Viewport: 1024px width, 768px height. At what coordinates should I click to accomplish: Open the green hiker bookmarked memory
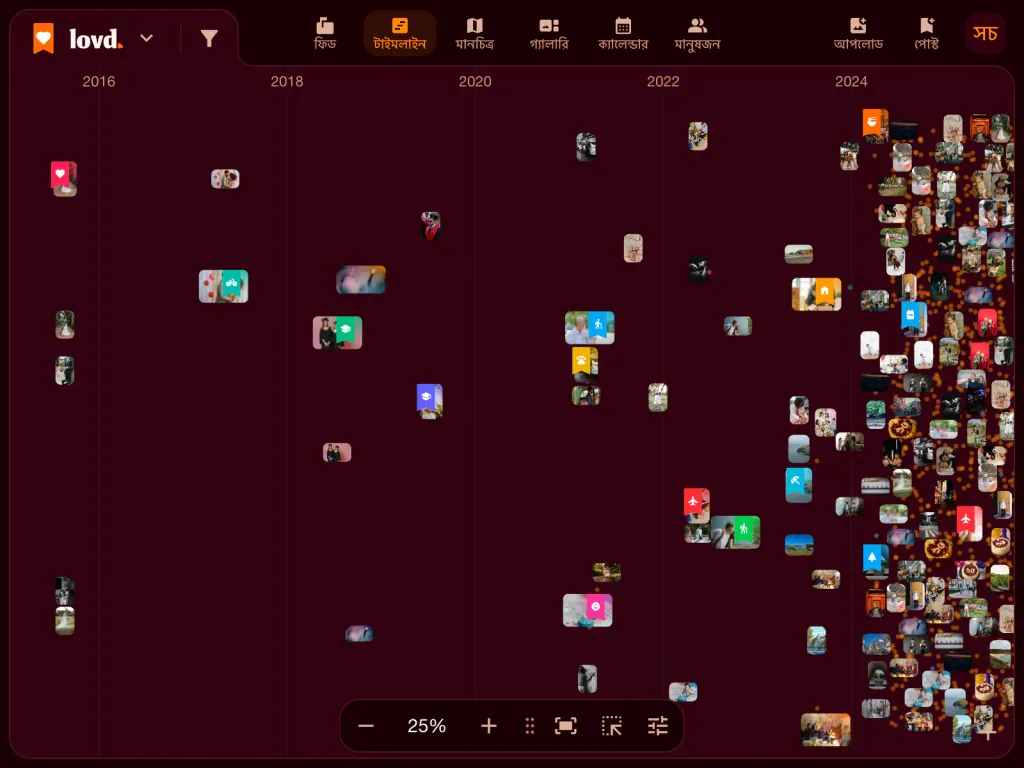pyautogui.click(x=735, y=532)
